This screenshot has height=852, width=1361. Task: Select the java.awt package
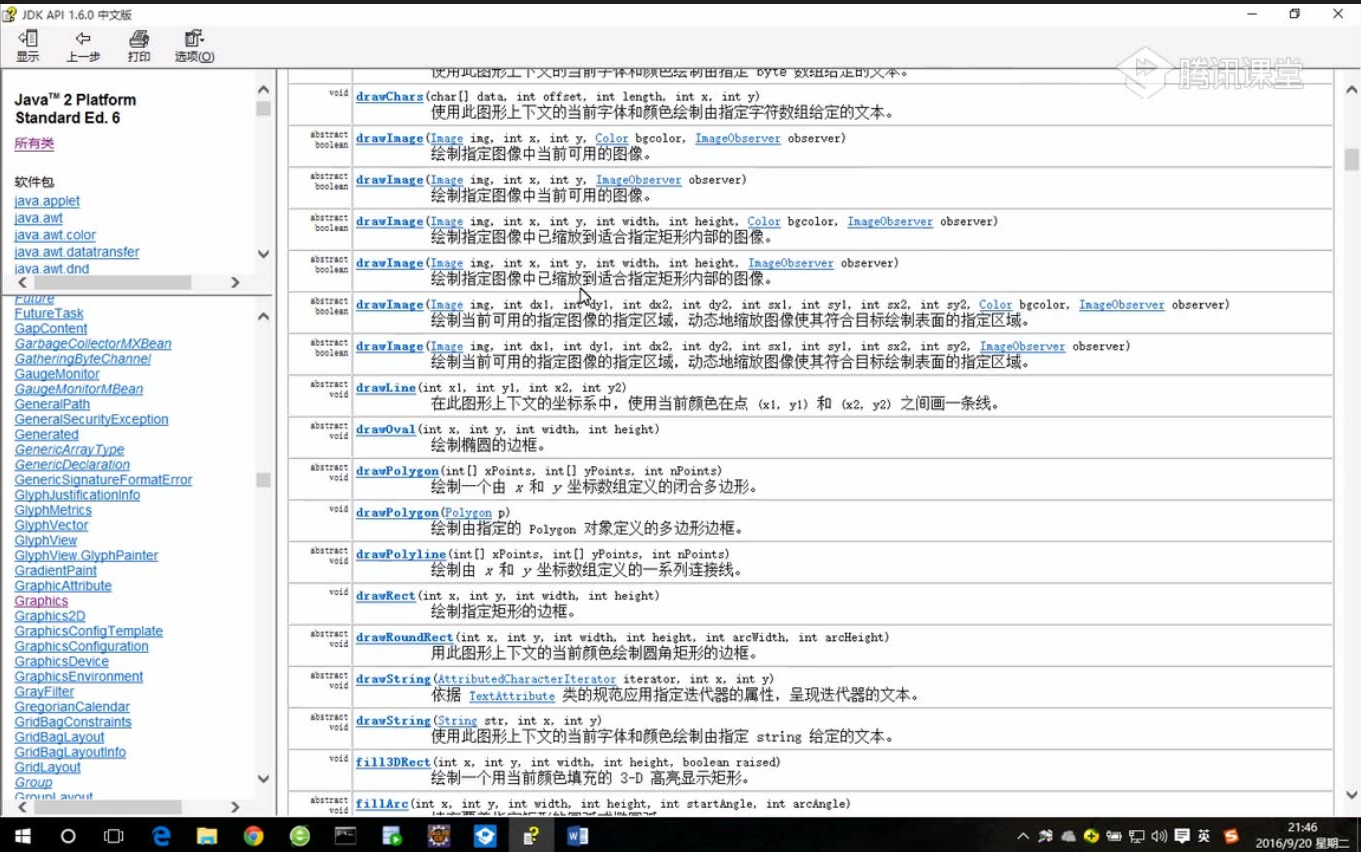39,218
